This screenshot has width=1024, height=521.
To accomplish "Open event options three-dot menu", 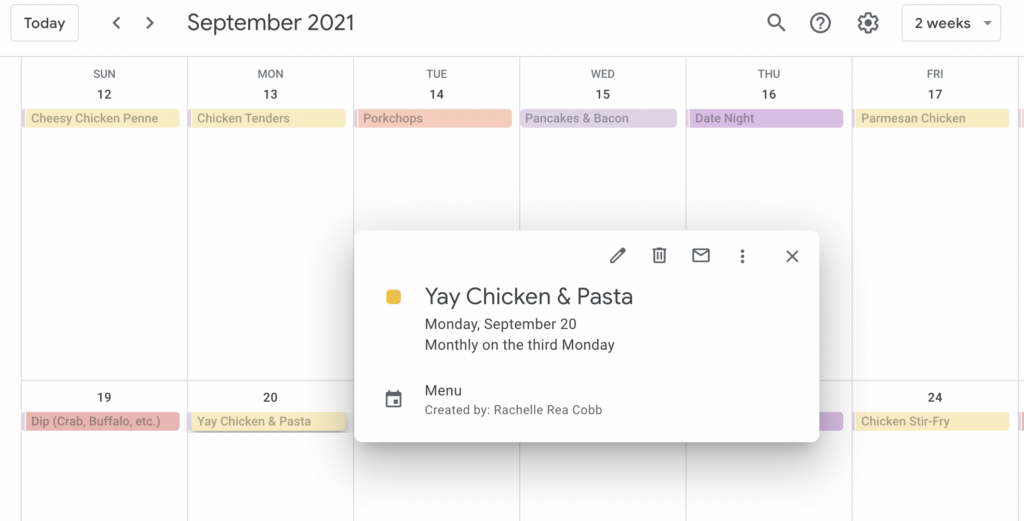I will pos(742,256).
